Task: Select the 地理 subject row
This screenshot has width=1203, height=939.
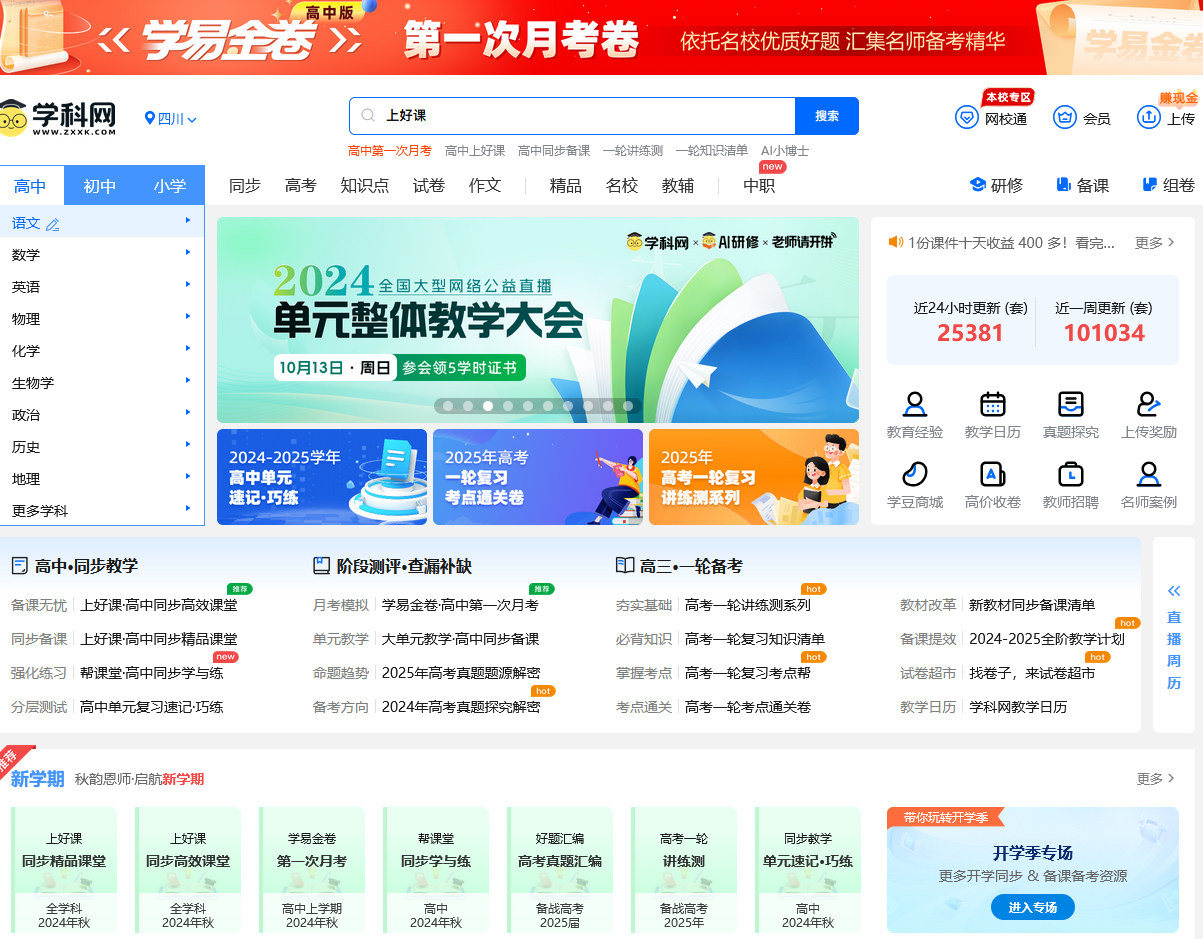Action: 102,479
